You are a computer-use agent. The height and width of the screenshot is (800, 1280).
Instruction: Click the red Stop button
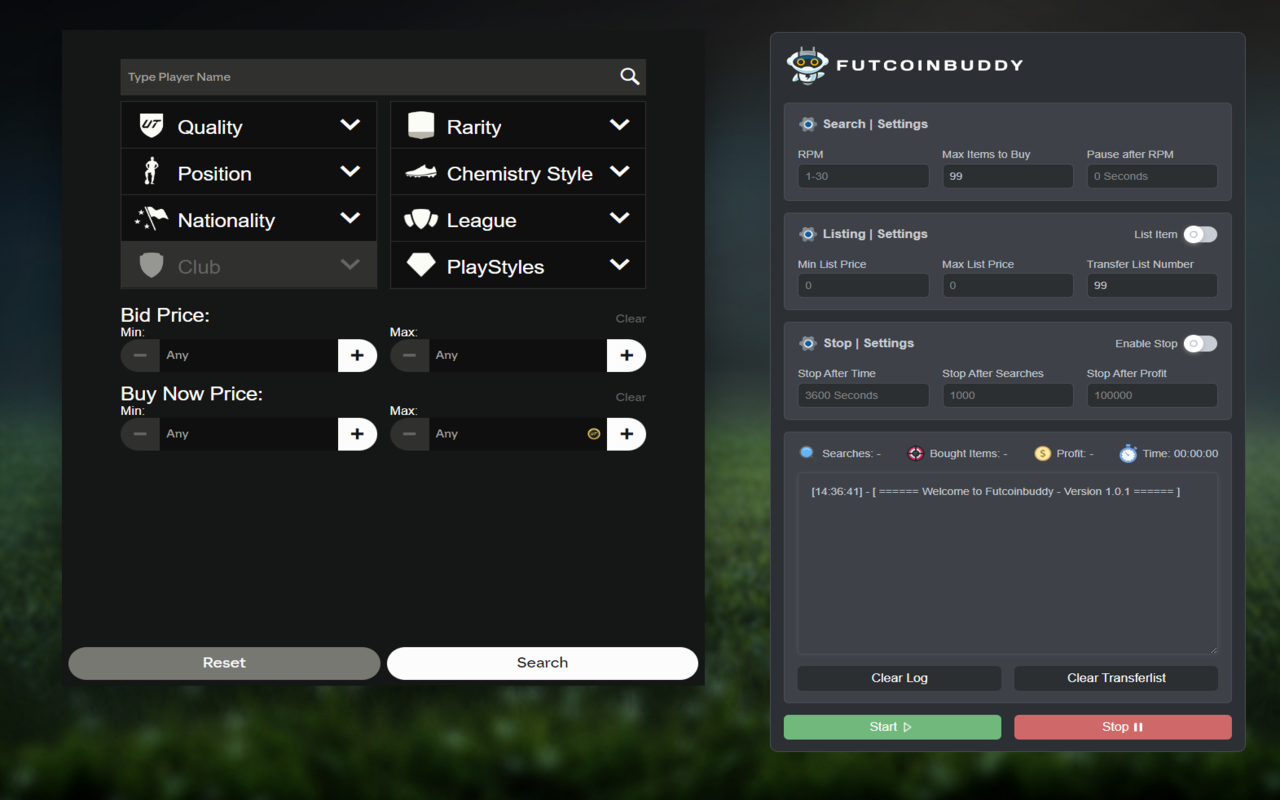point(1123,727)
